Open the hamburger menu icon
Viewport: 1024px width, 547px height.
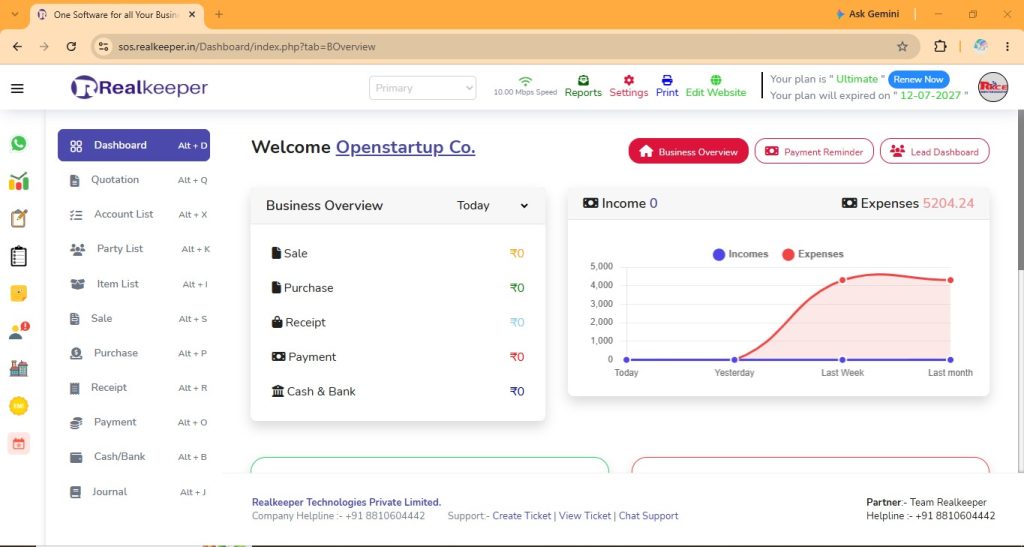point(18,88)
